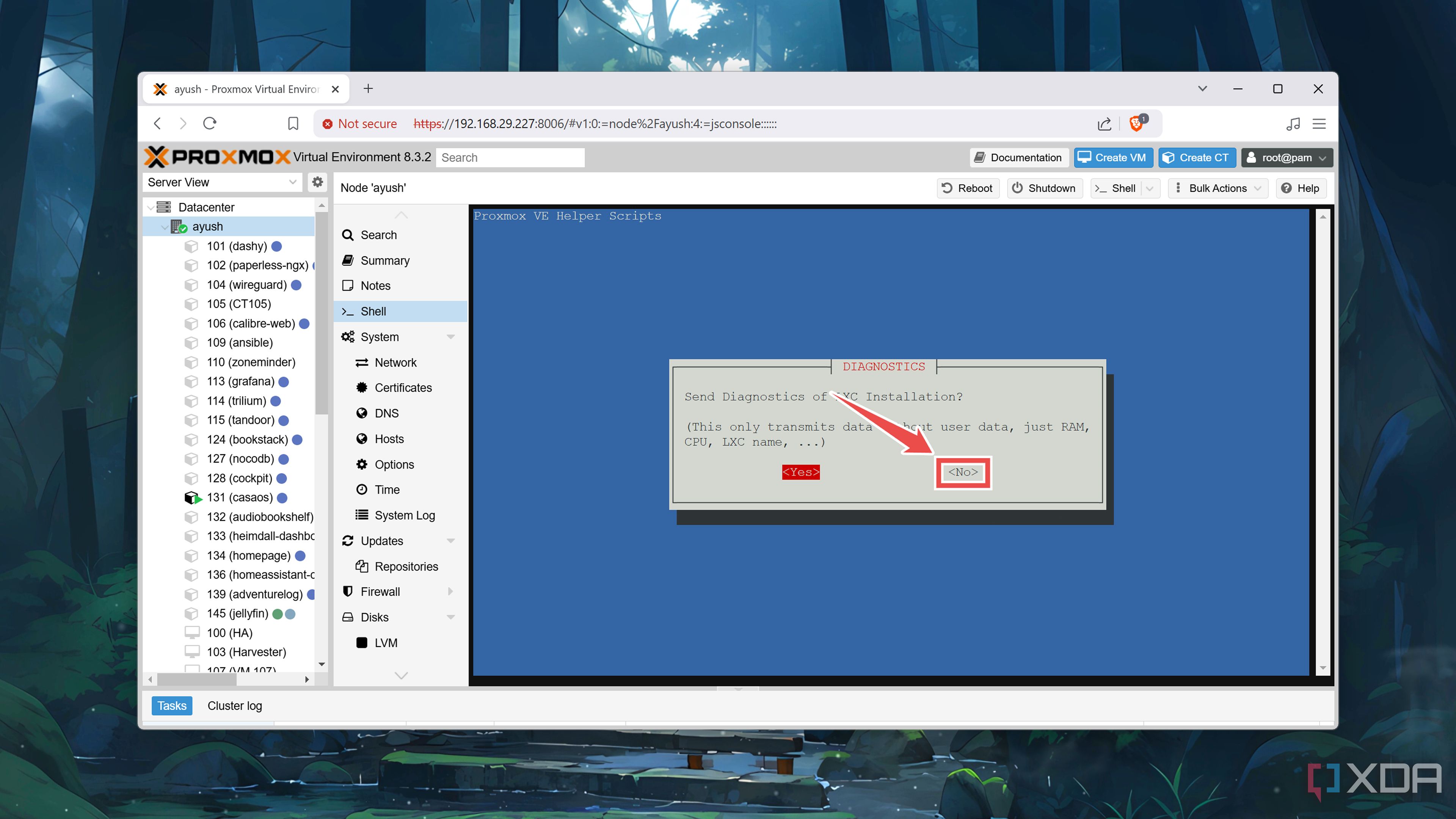Open the DNS configuration

[386, 413]
